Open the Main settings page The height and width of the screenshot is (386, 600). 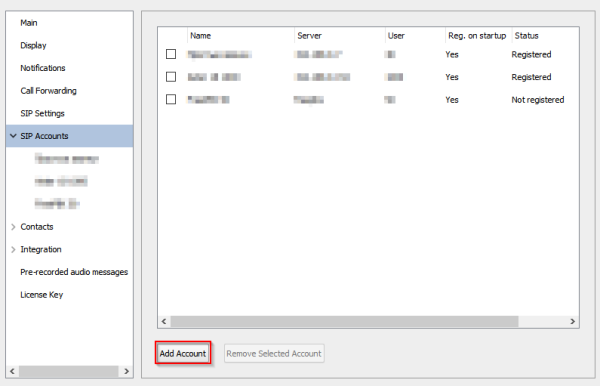click(x=29, y=23)
